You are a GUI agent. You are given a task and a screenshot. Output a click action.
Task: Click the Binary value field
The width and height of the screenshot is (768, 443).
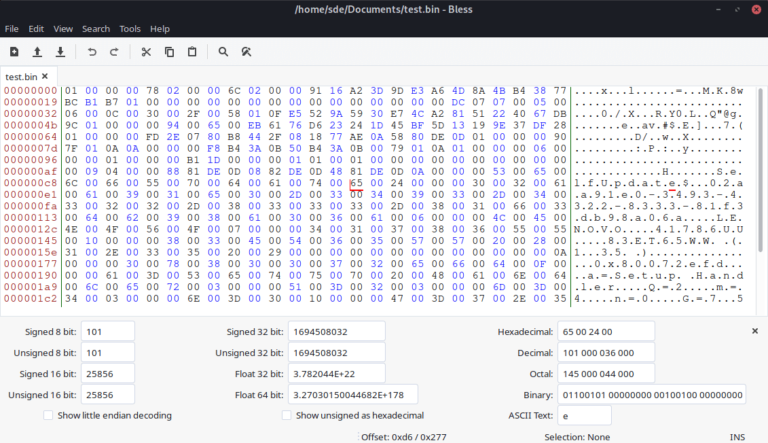click(651, 394)
